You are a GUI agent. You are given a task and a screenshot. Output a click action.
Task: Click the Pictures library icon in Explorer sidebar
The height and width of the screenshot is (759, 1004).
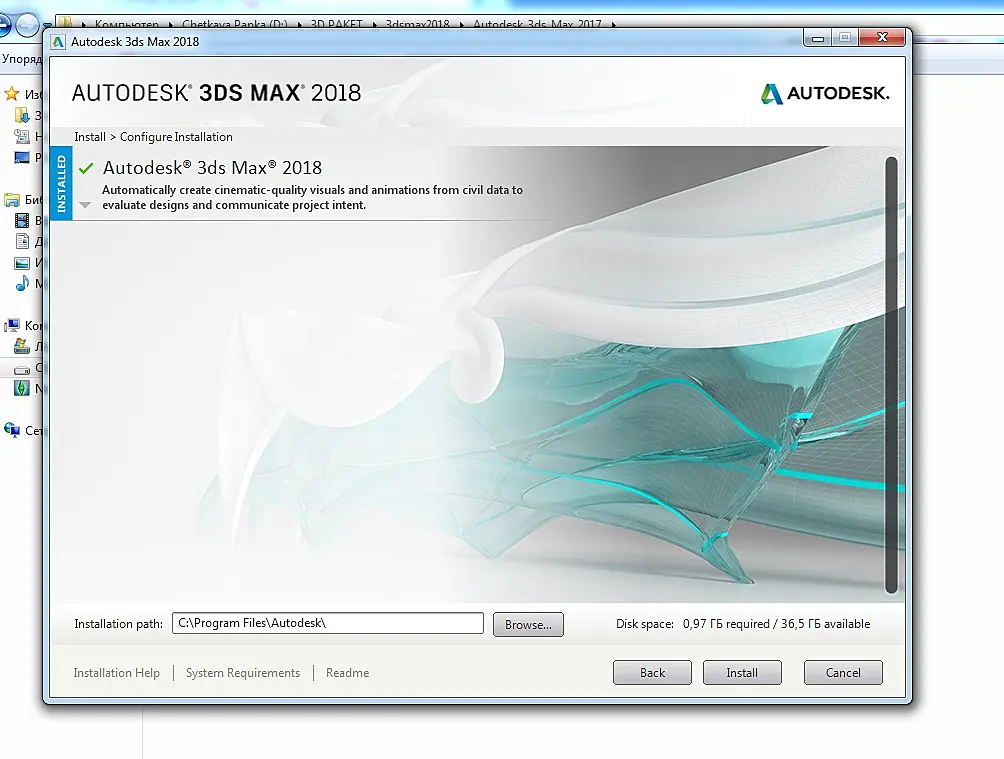(22, 263)
